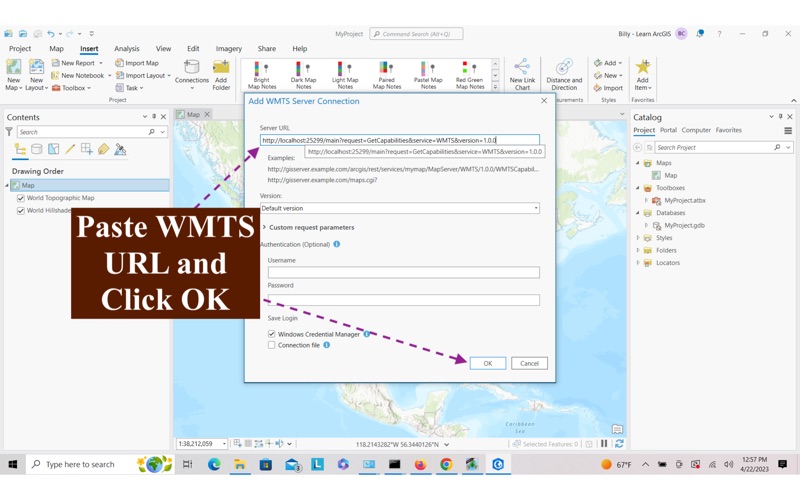Expand the Folders node in Catalog
Viewport: 800px width, 500px height.
click(638, 250)
